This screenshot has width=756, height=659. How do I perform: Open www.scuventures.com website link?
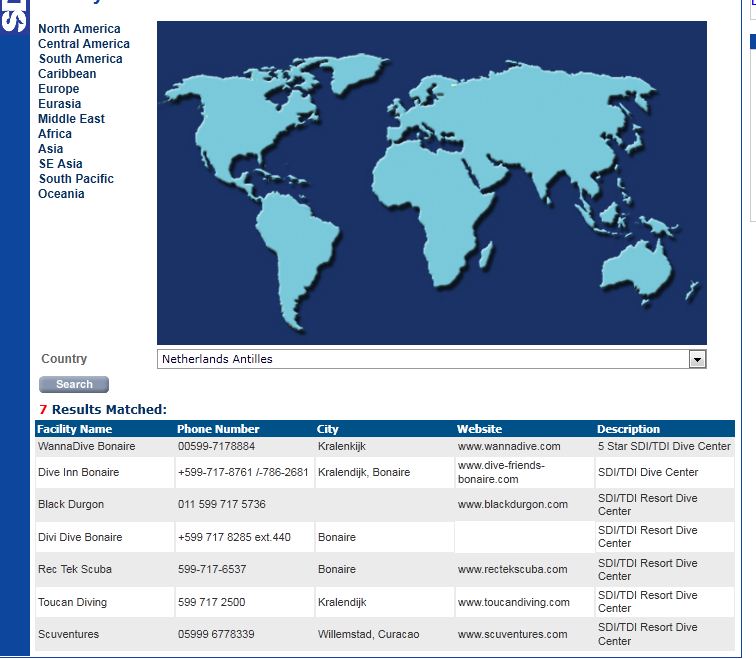513,634
